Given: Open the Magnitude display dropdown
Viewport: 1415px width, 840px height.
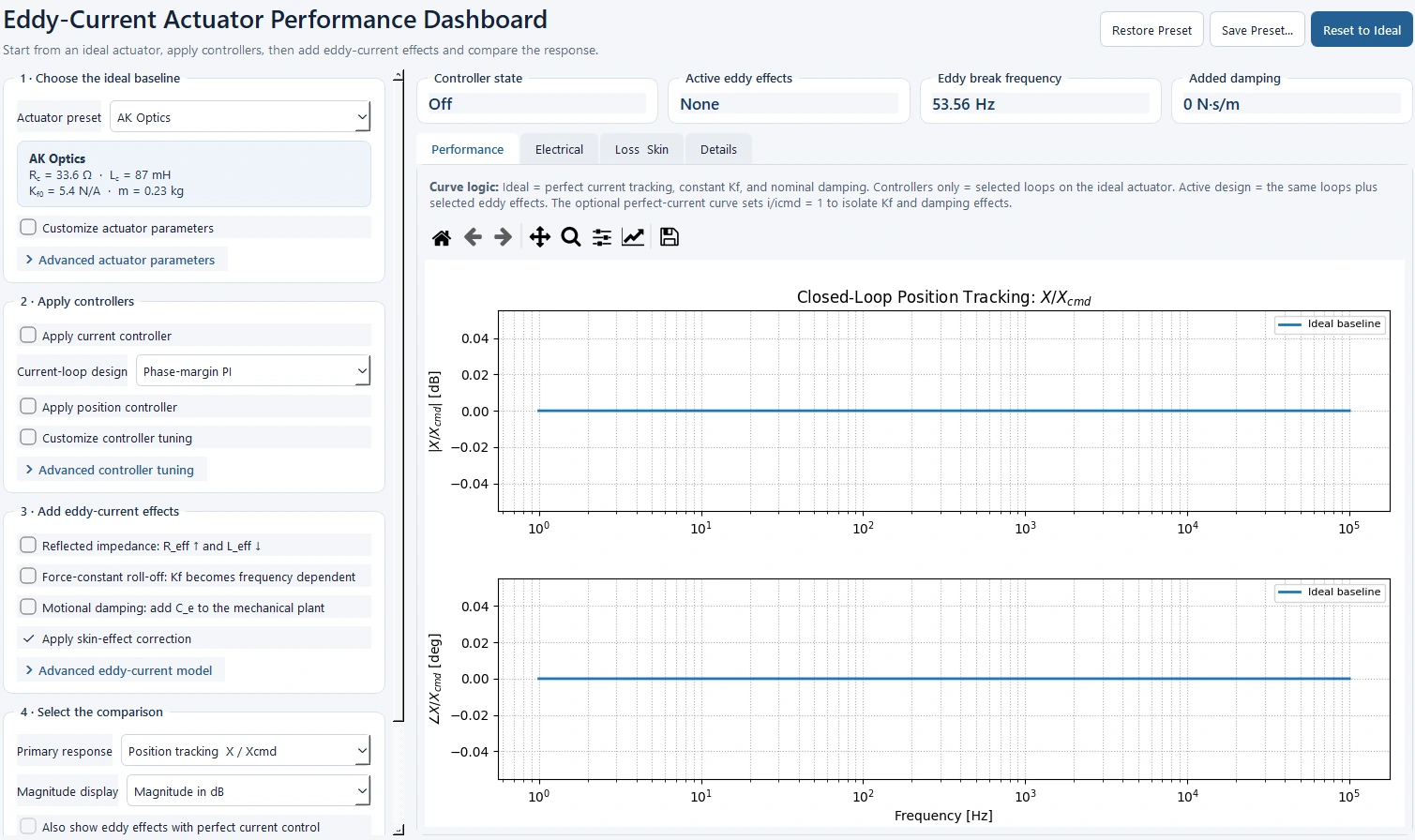Looking at the screenshot, I should (x=248, y=791).
